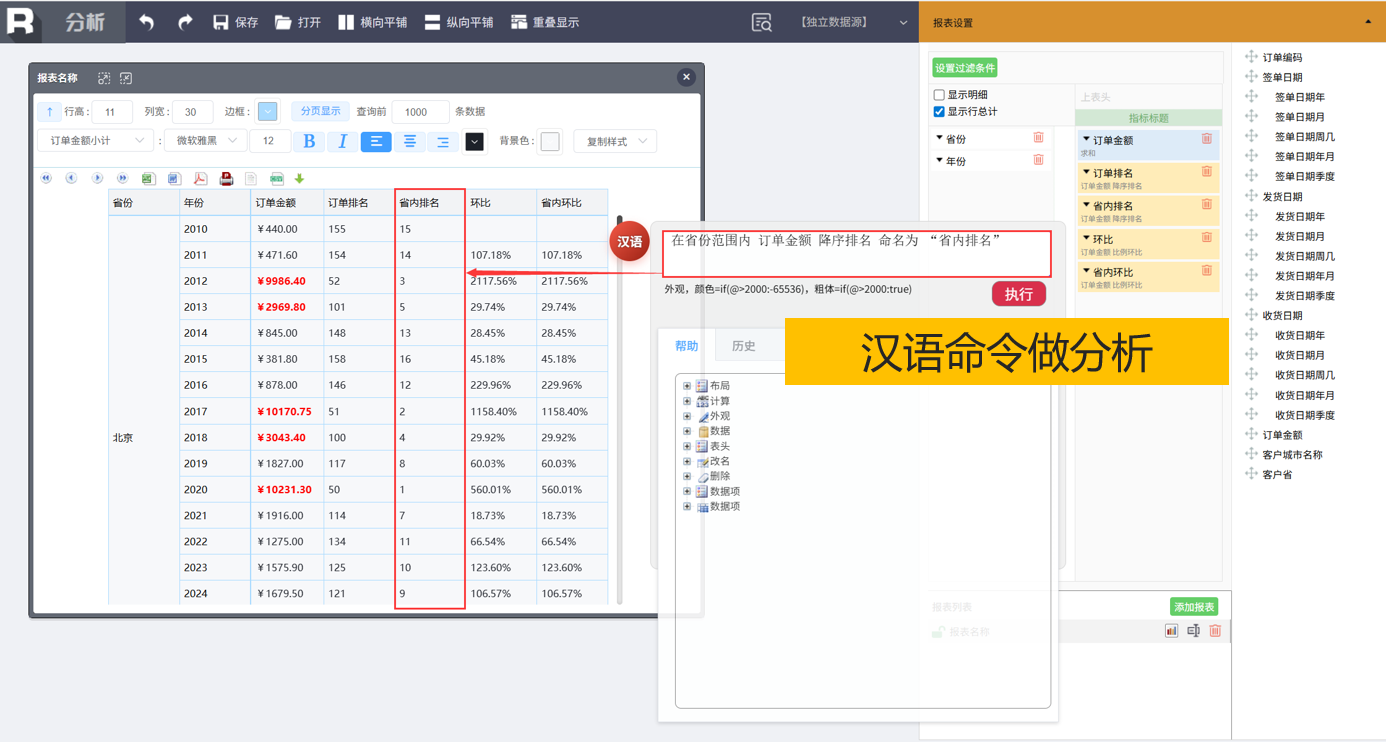Click the redo arrow in top toolbar

tap(185, 22)
